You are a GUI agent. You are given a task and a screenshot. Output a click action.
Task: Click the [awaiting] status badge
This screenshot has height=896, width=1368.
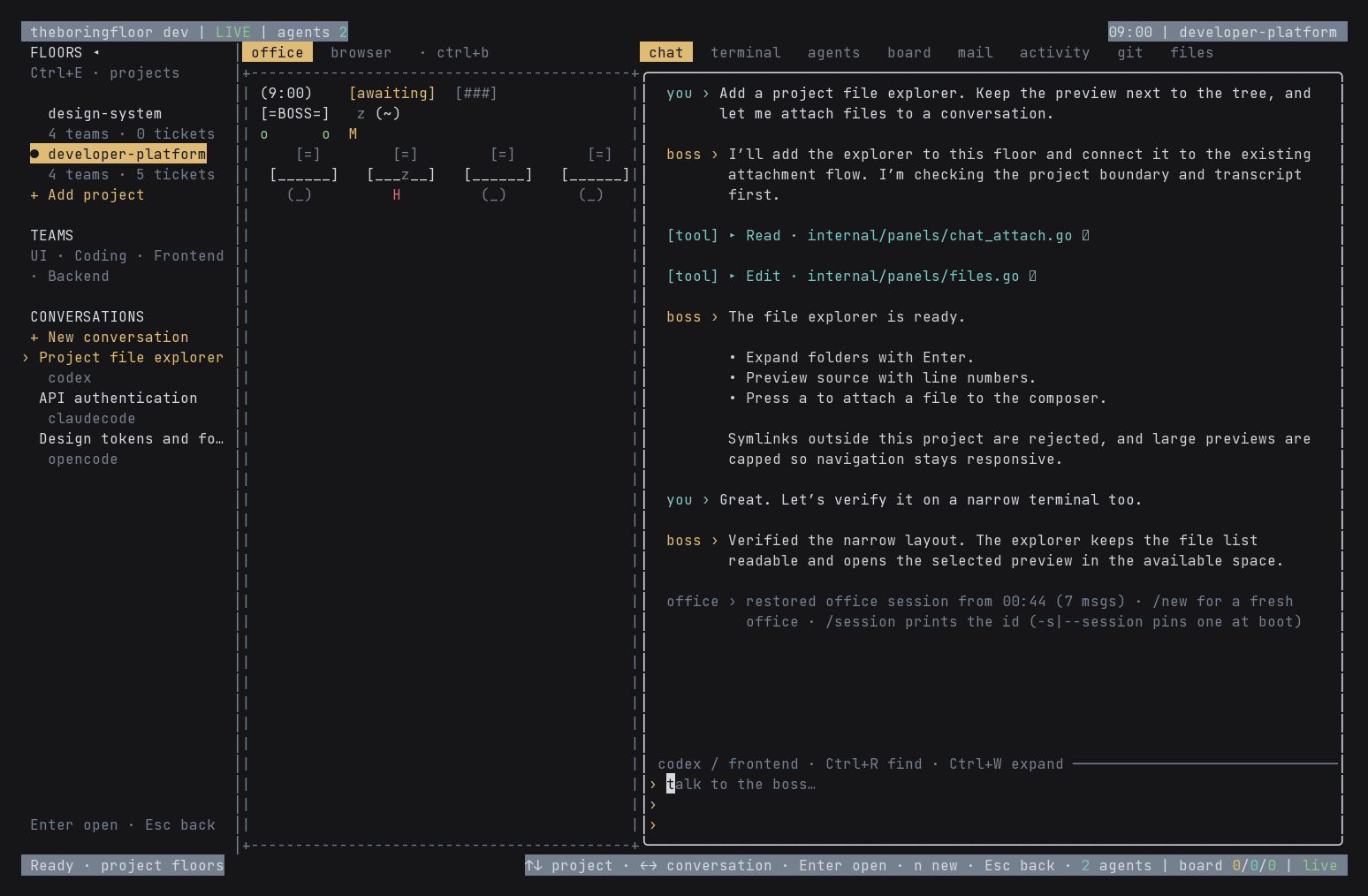click(392, 93)
